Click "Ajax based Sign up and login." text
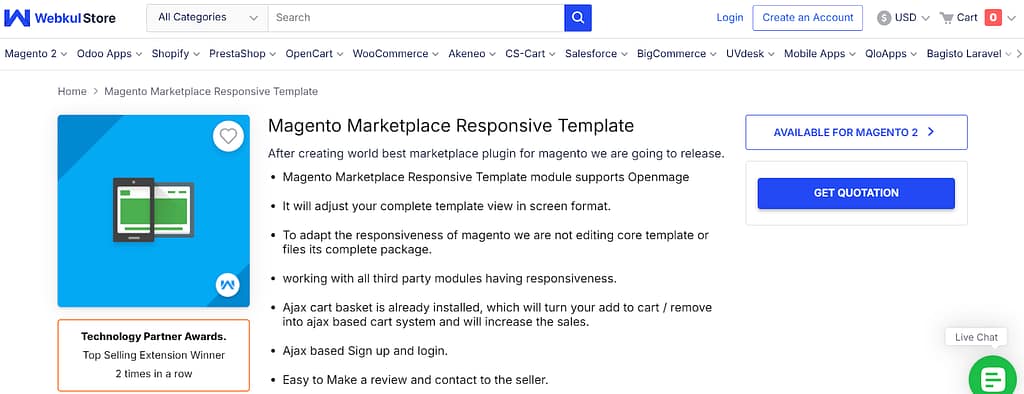Viewport: 1024px width, 394px height. pos(365,352)
